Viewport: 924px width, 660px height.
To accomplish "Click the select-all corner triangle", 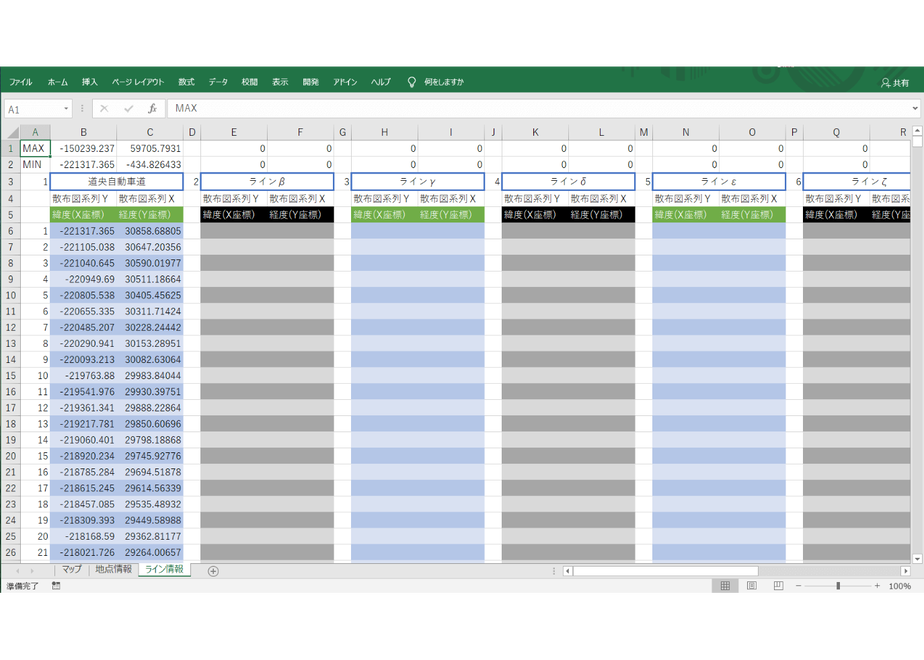I will 11,132.
